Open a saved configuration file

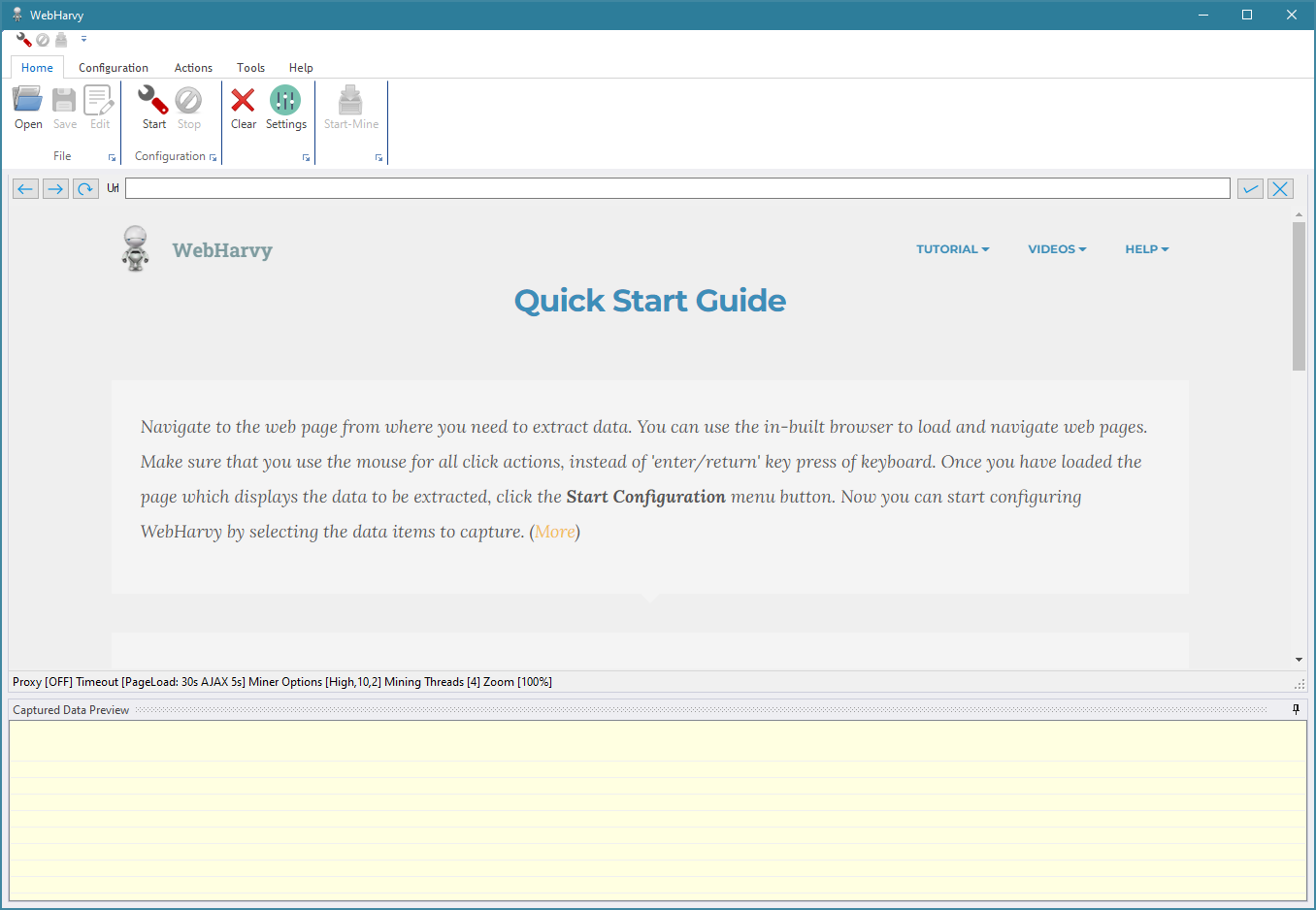[x=28, y=108]
